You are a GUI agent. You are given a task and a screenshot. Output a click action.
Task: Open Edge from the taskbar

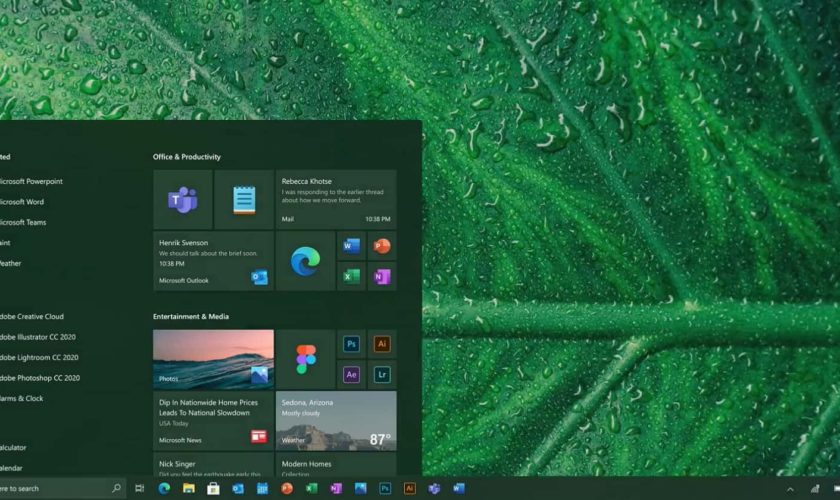click(164, 488)
